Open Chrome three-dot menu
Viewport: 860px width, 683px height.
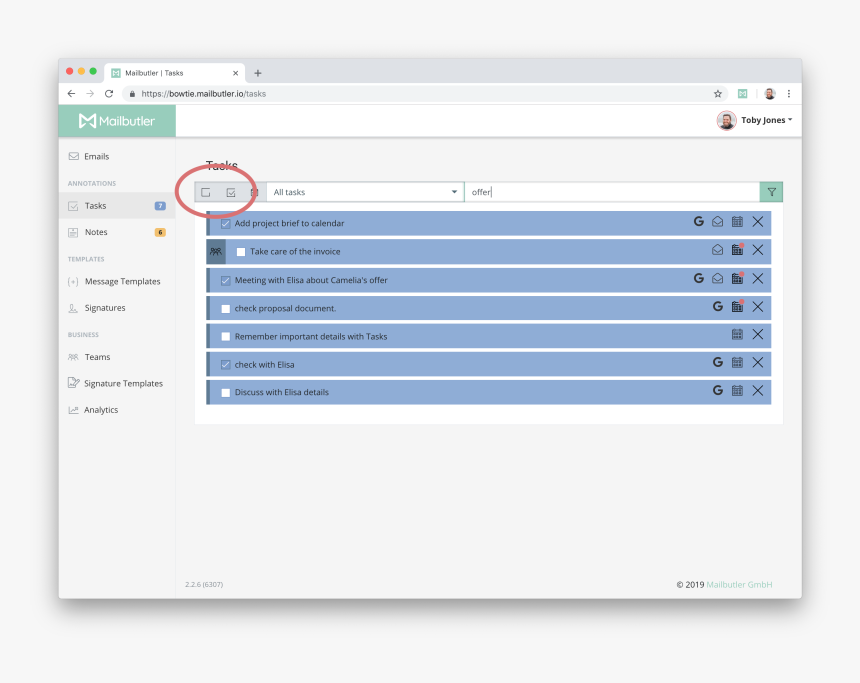[789, 94]
